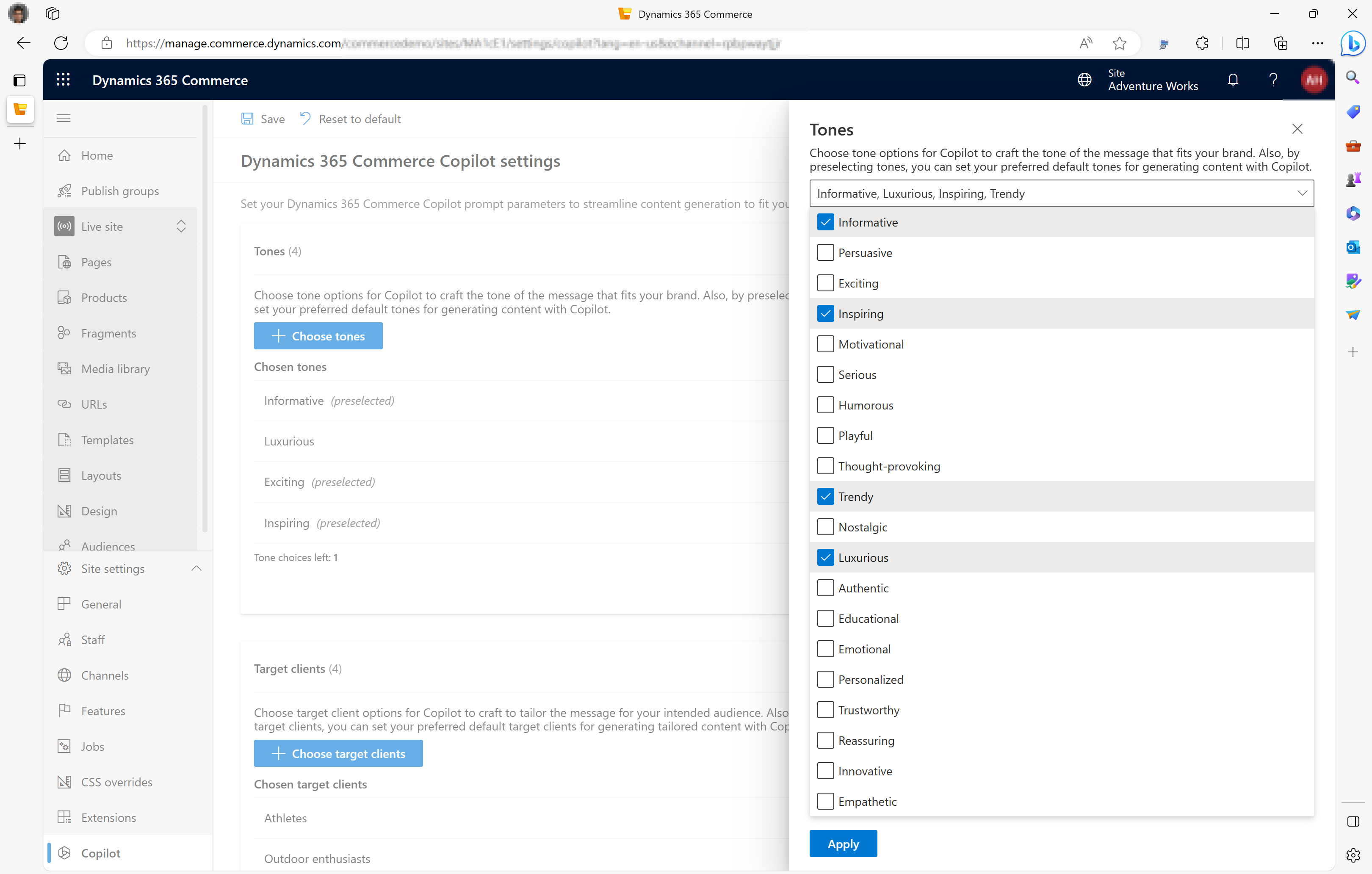Click the Apply button in Tones panel

point(843,844)
